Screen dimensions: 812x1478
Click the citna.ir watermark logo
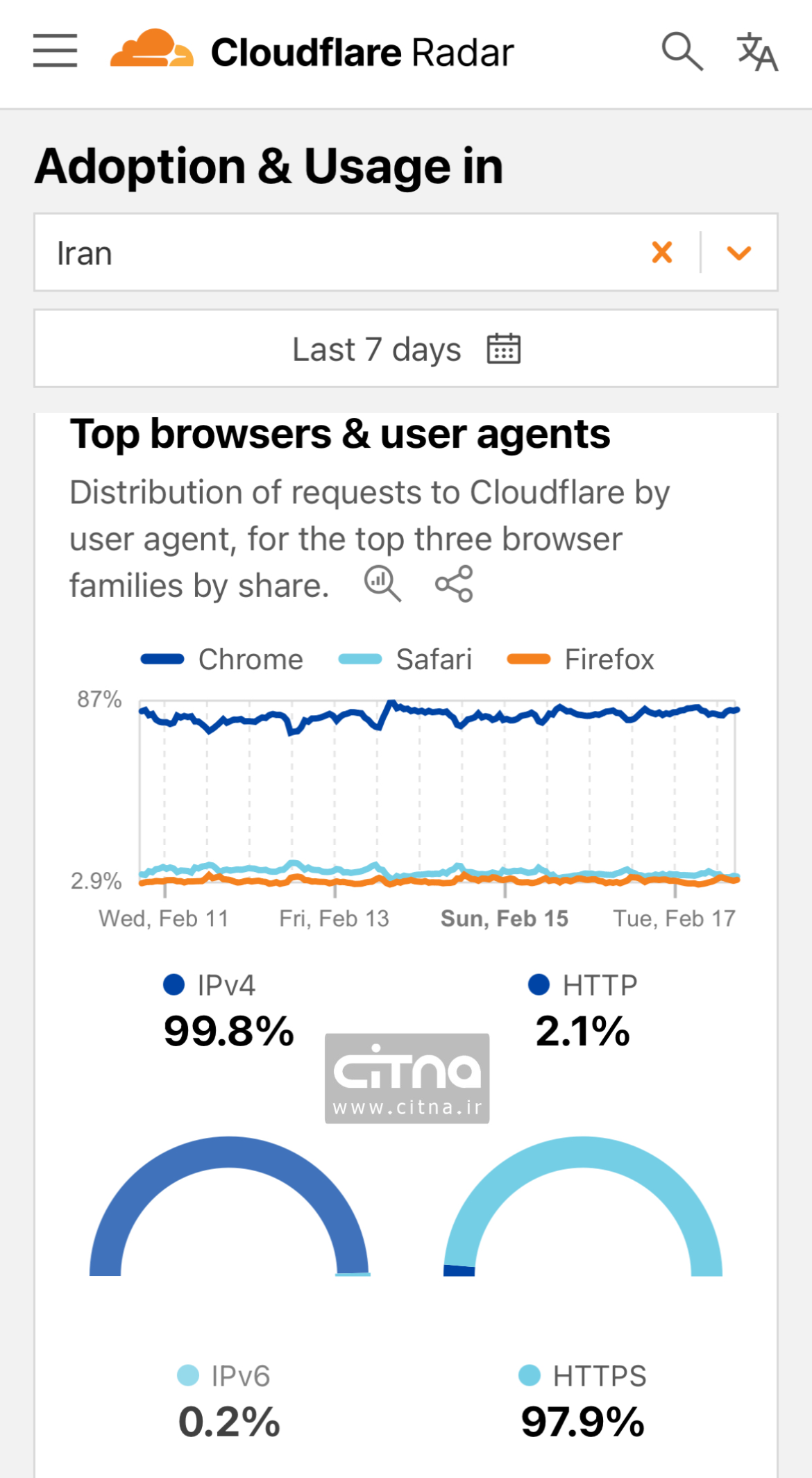tap(407, 1078)
